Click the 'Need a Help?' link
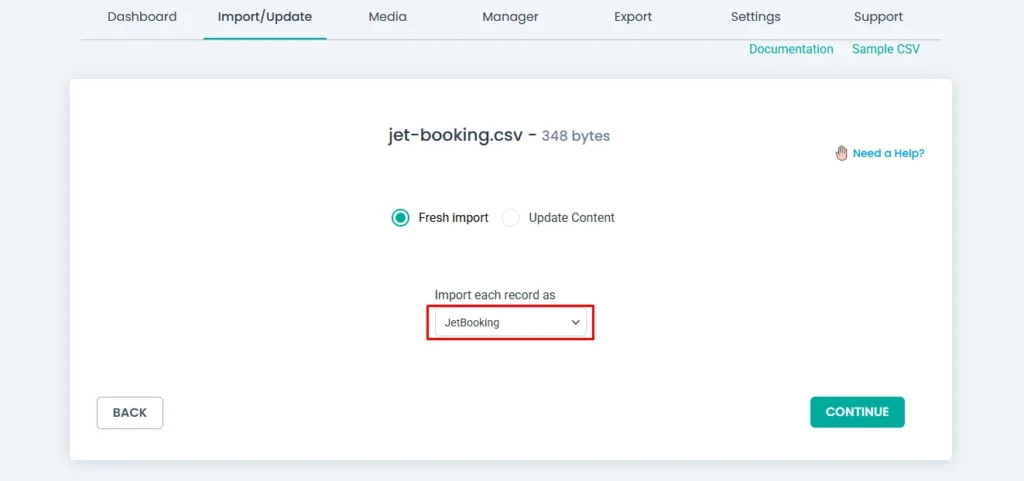 tap(888, 154)
